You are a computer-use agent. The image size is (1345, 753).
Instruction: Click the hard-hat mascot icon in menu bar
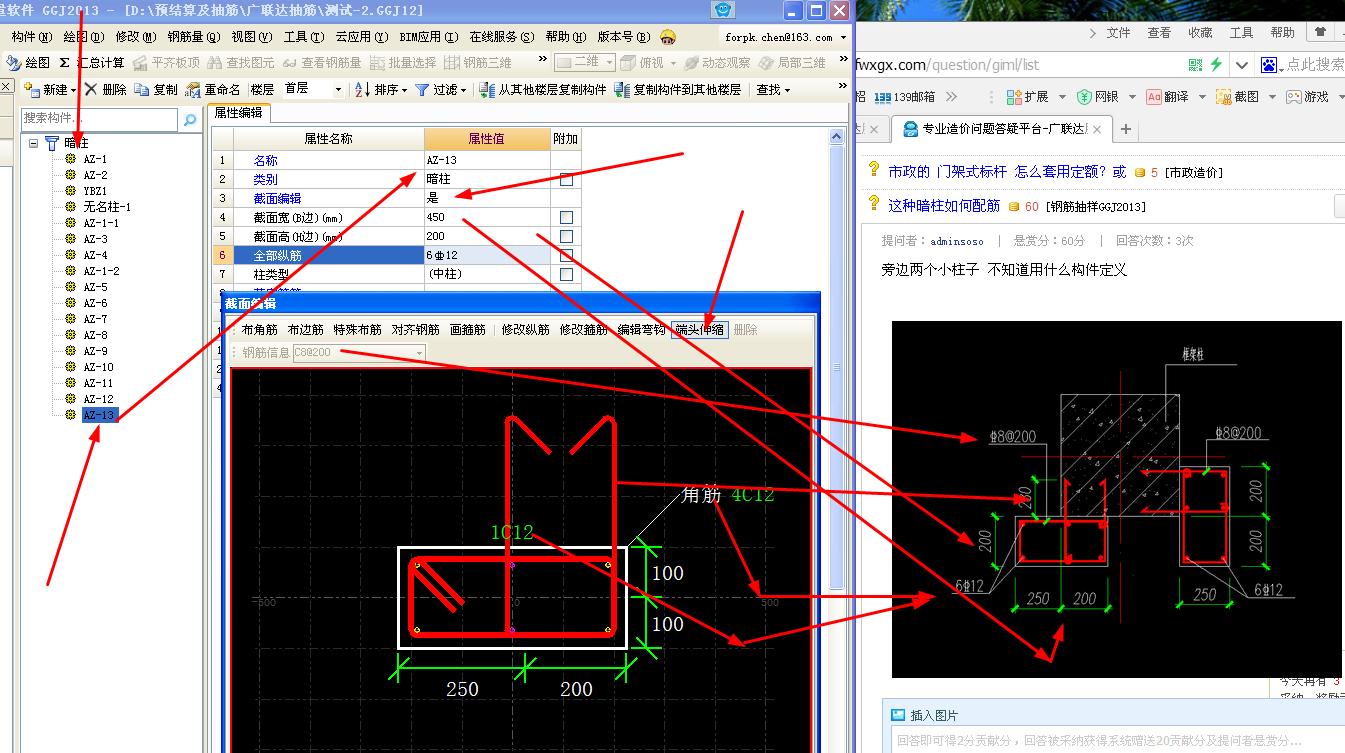point(668,37)
